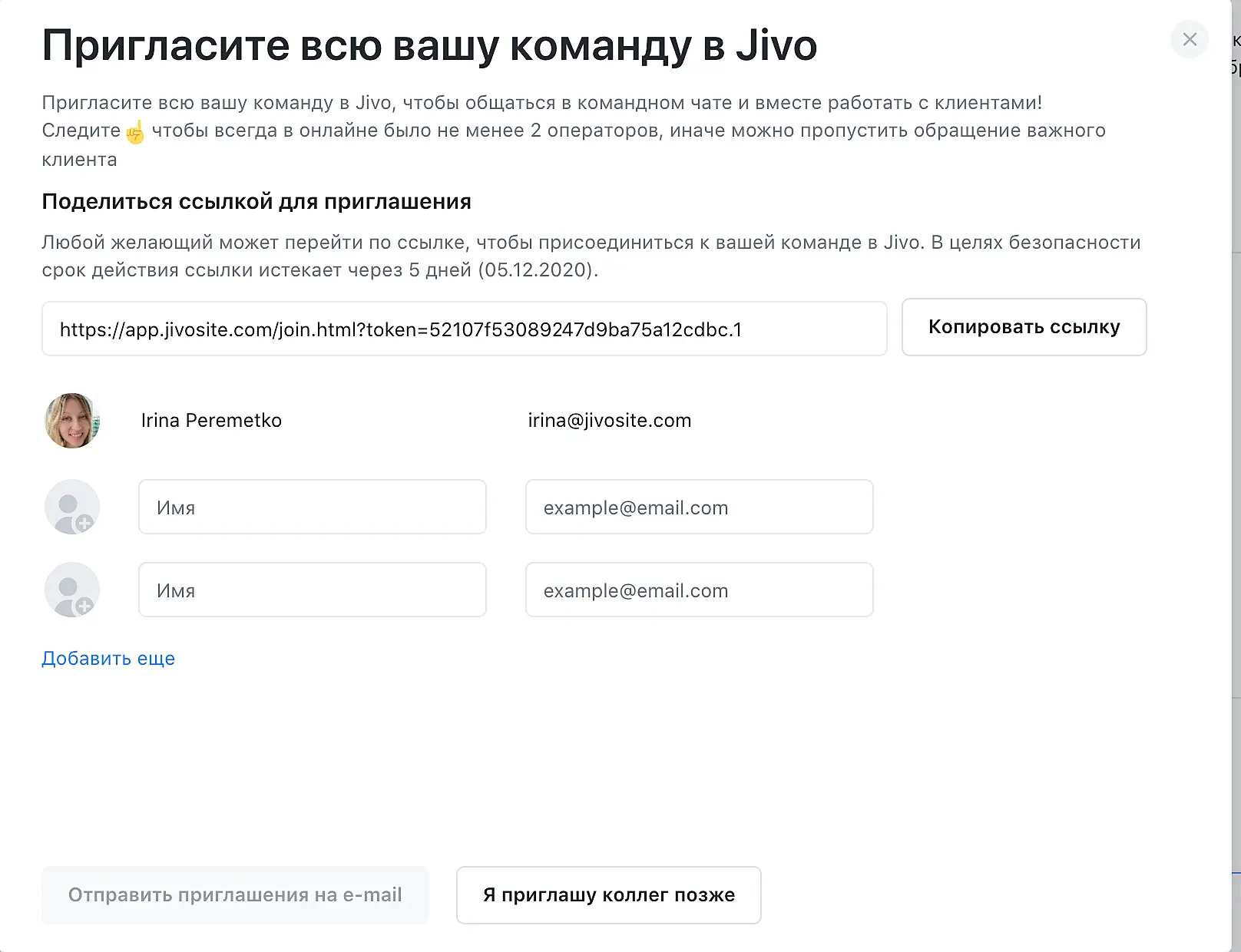Click the Добавить еще link
1241x952 pixels.
[108, 659]
